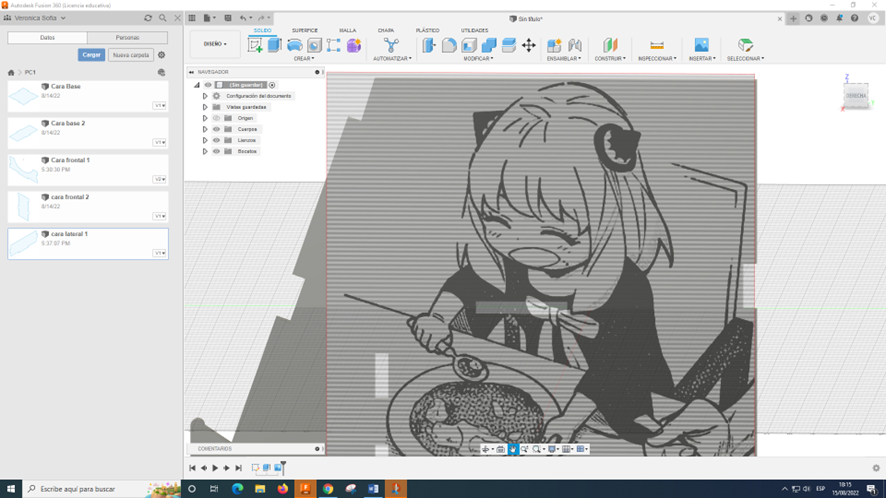Open the ENSAMBLAR dropdown menu
Image resolution: width=886 pixels, height=498 pixels.
[x=564, y=58]
